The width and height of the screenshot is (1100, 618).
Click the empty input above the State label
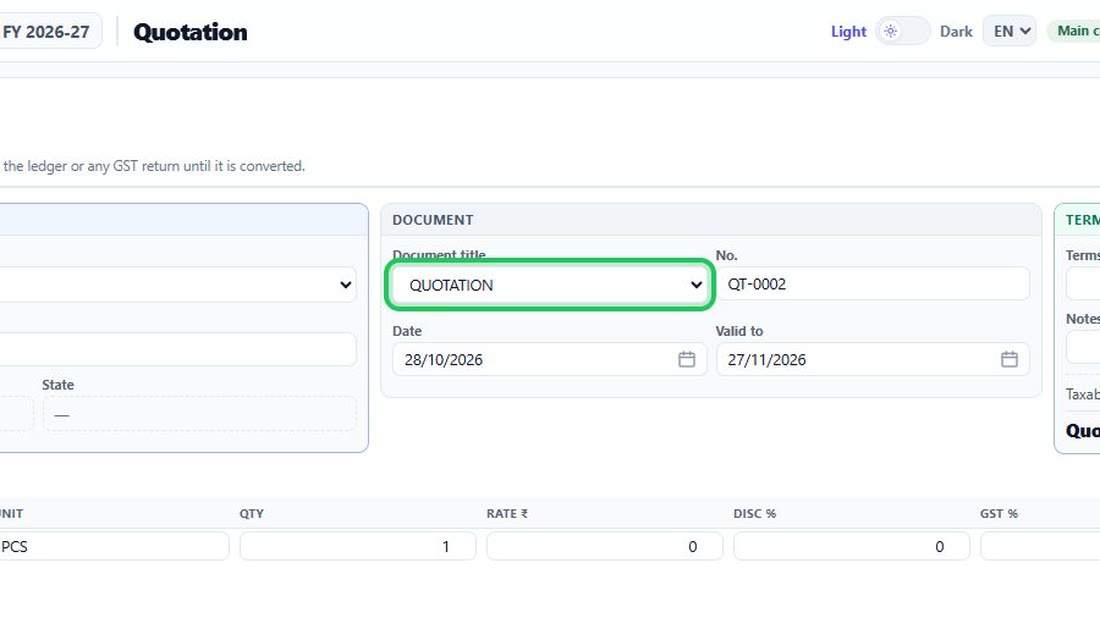coord(178,349)
